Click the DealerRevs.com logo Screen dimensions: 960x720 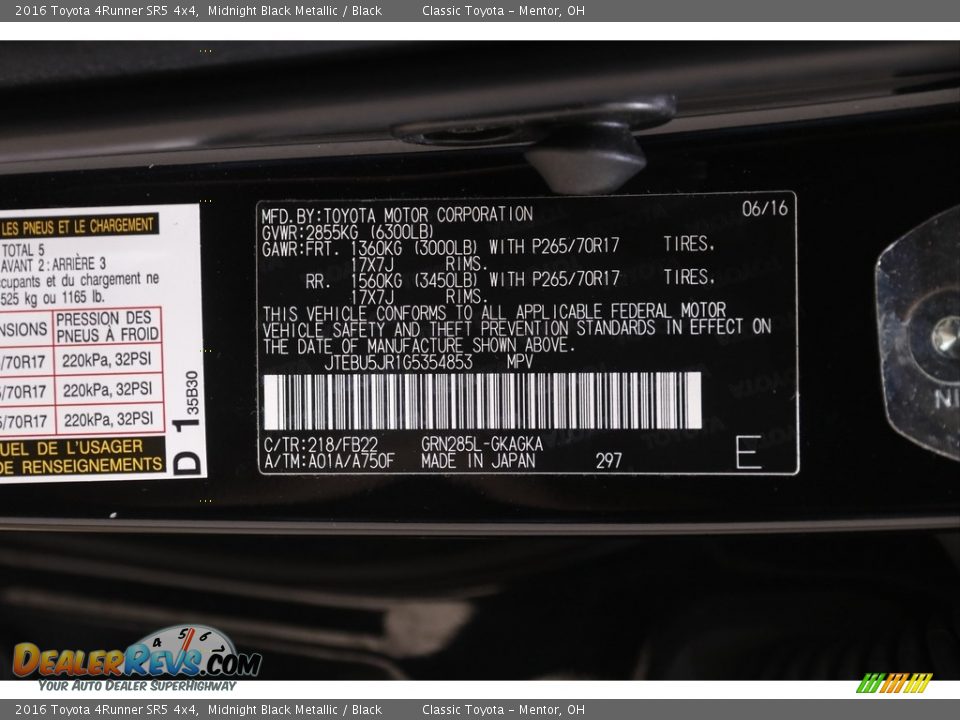point(136,659)
